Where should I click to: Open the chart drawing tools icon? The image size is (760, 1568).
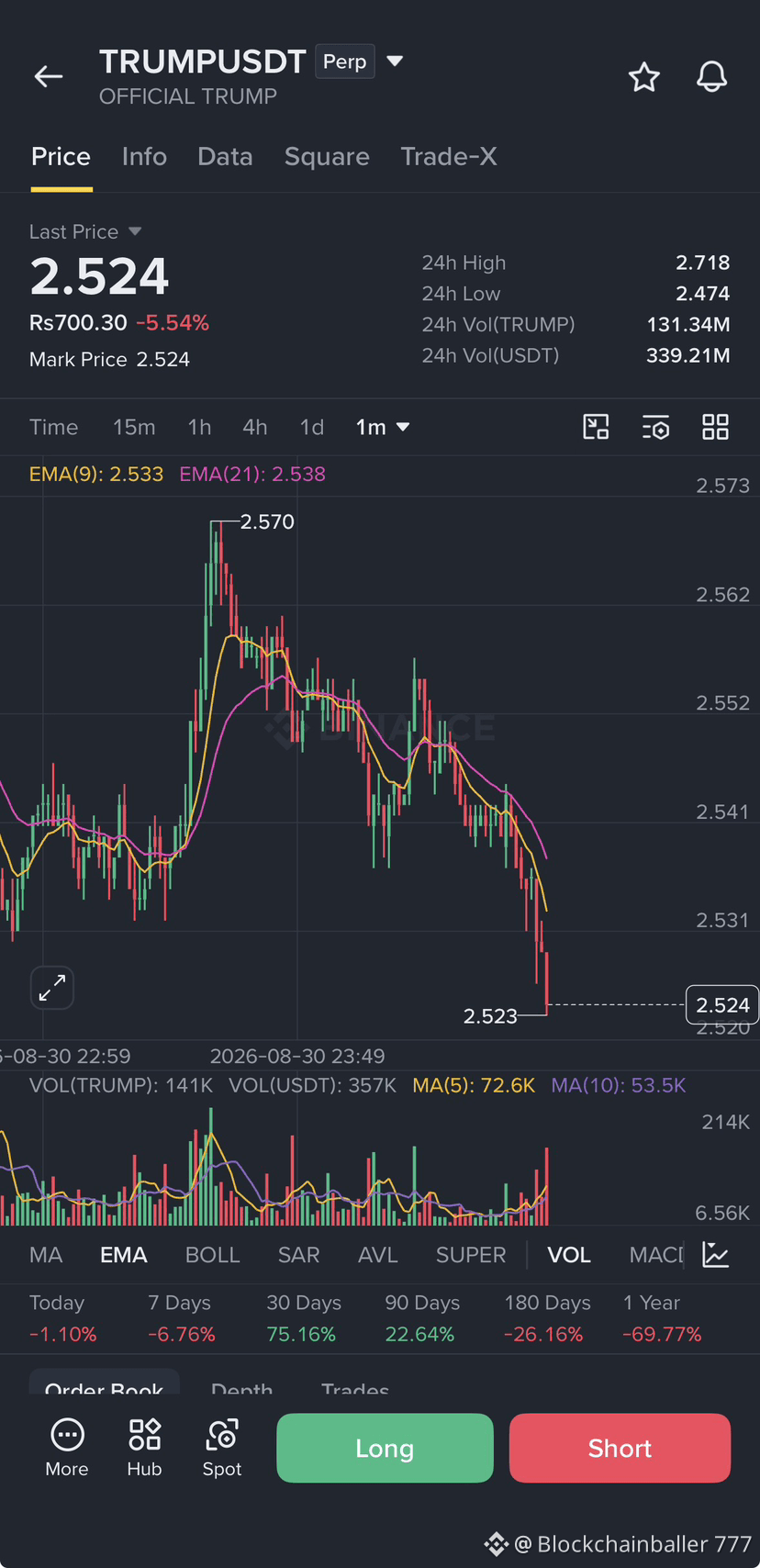tap(596, 427)
